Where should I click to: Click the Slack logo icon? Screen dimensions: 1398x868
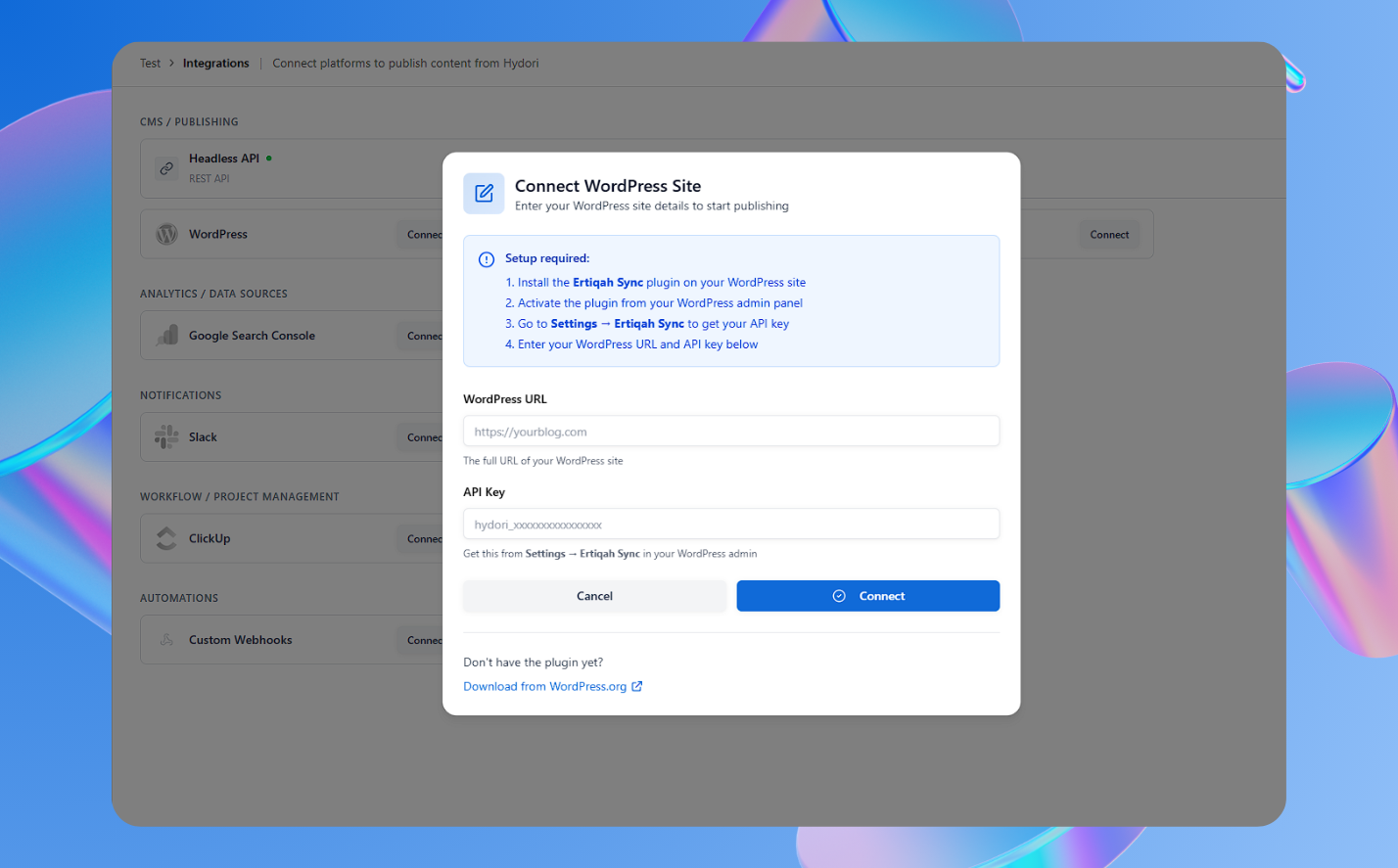[x=167, y=436]
